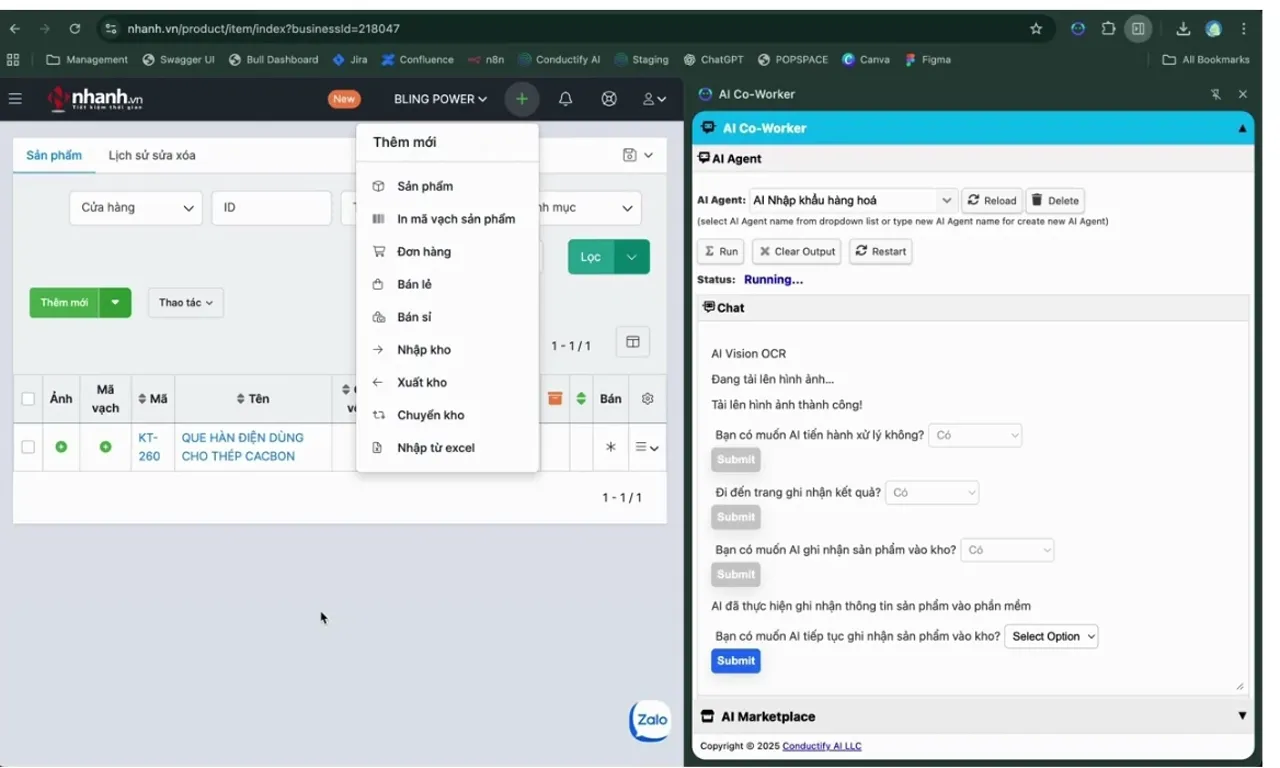Collapse the AI Co-Worker section header
This screenshot has height=768, width=1280.
pyautogui.click(x=973, y=128)
